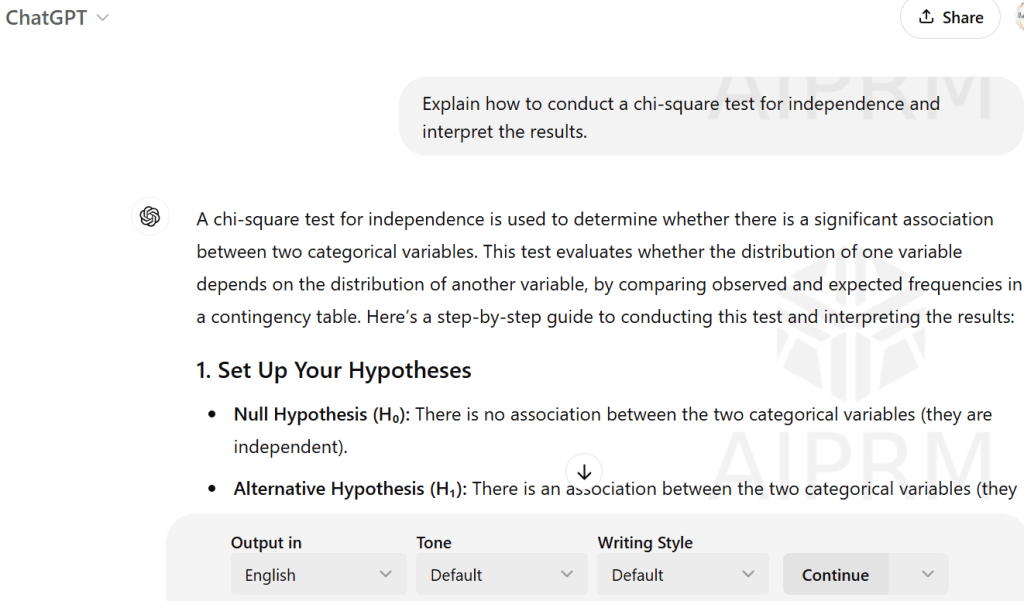Click the arrow inside the Writing Style selector
1024x601 pixels.
pyautogui.click(x=748, y=575)
